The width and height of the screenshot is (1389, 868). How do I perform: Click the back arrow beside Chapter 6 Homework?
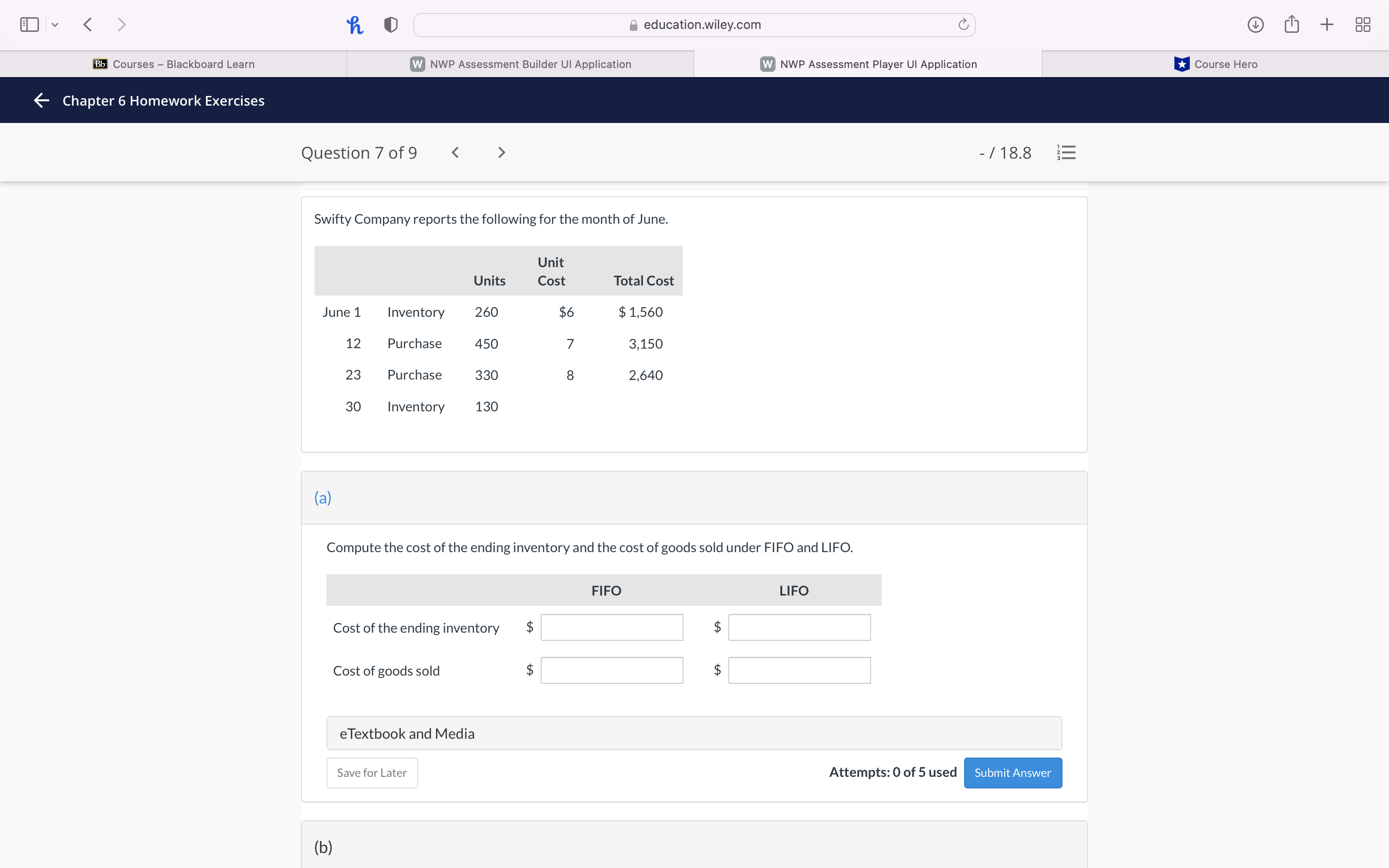[41, 100]
